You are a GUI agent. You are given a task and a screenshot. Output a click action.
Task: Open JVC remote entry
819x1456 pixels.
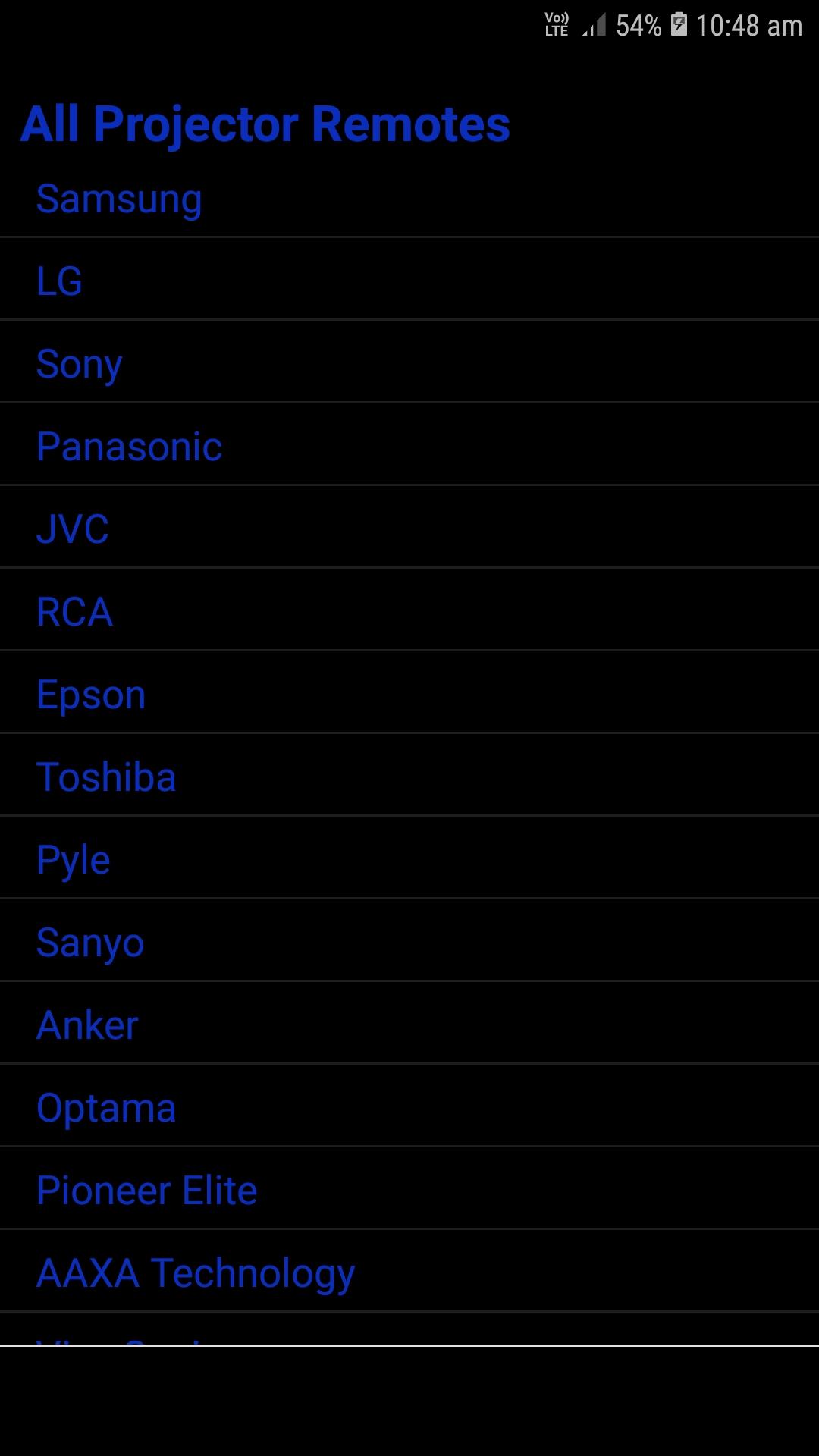tap(409, 527)
